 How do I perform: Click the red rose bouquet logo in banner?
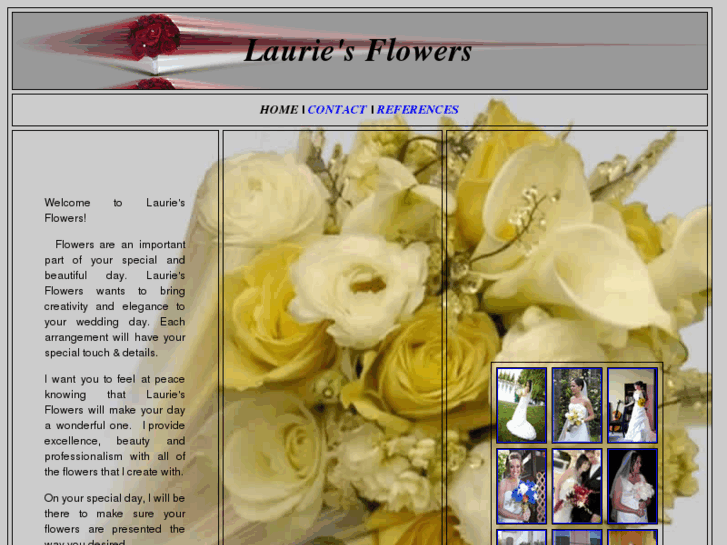[x=153, y=37]
